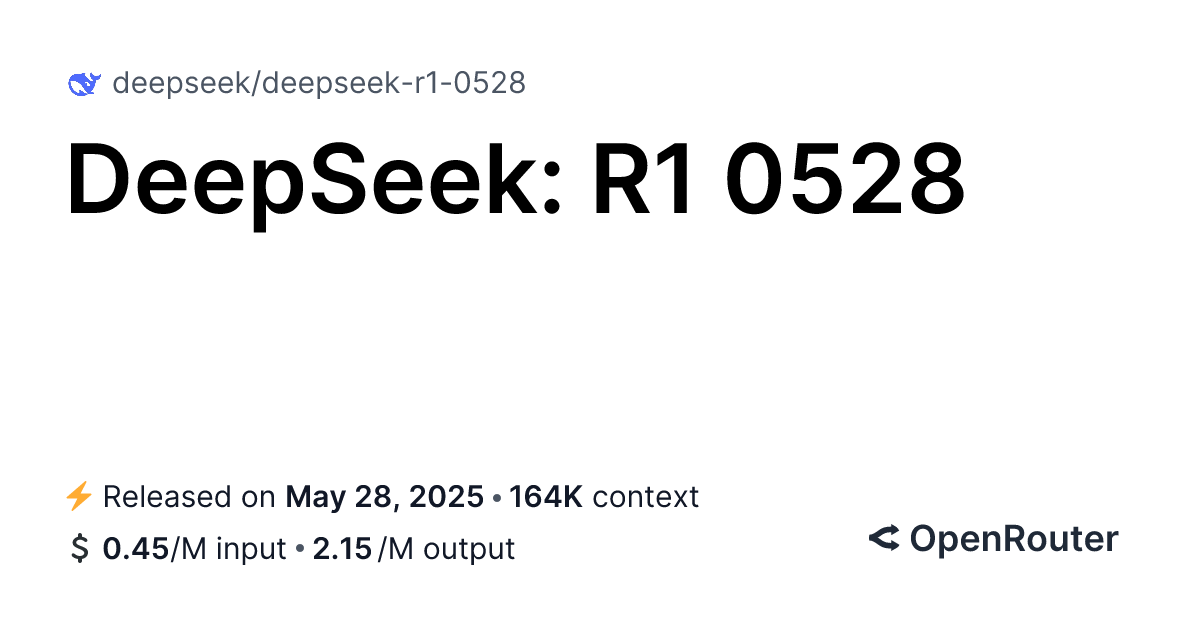Click the "/M output" pricing label
The height and width of the screenshot is (630, 1200).
[x=446, y=549]
